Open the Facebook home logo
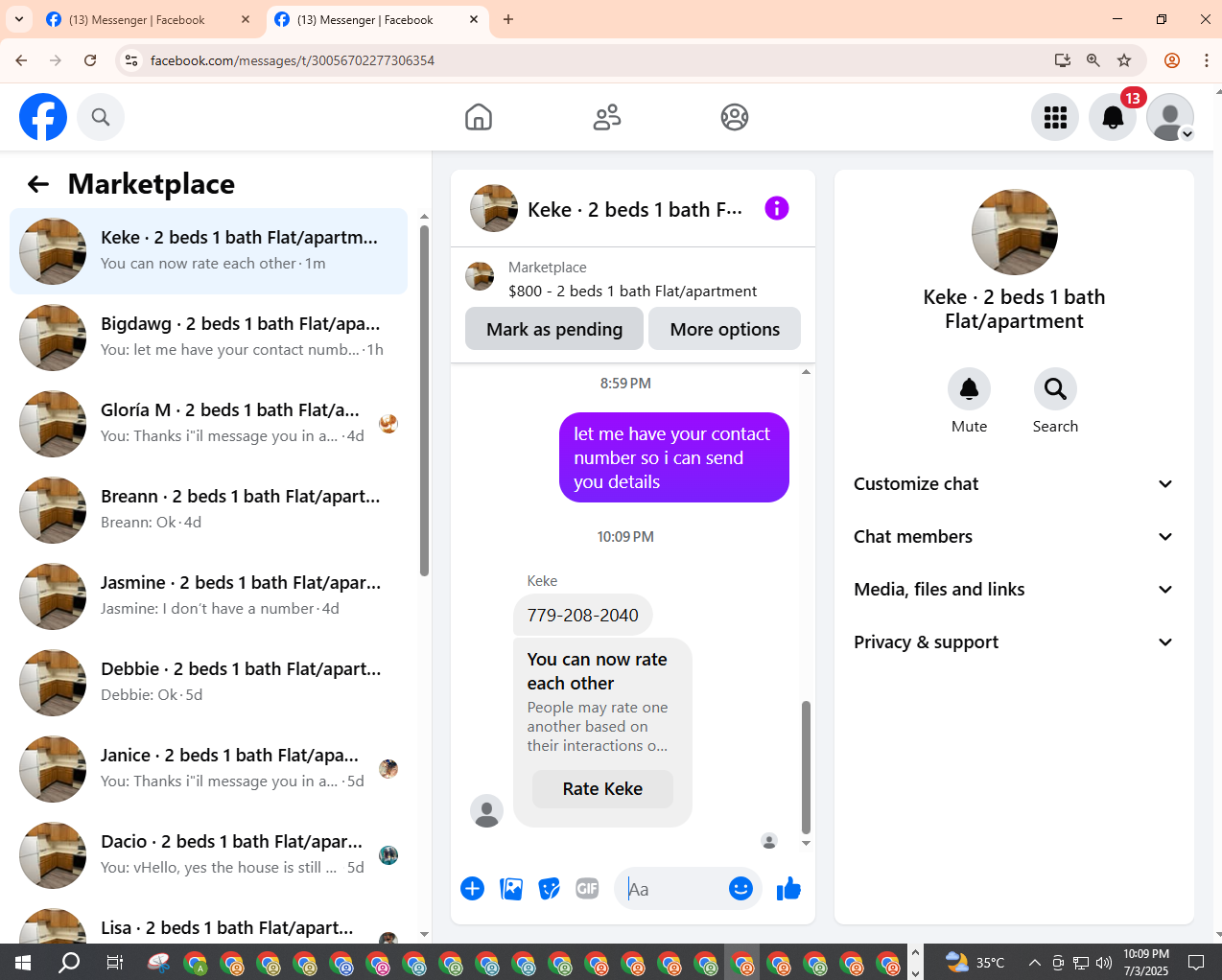1222x980 pixels. tap(43, 117)
